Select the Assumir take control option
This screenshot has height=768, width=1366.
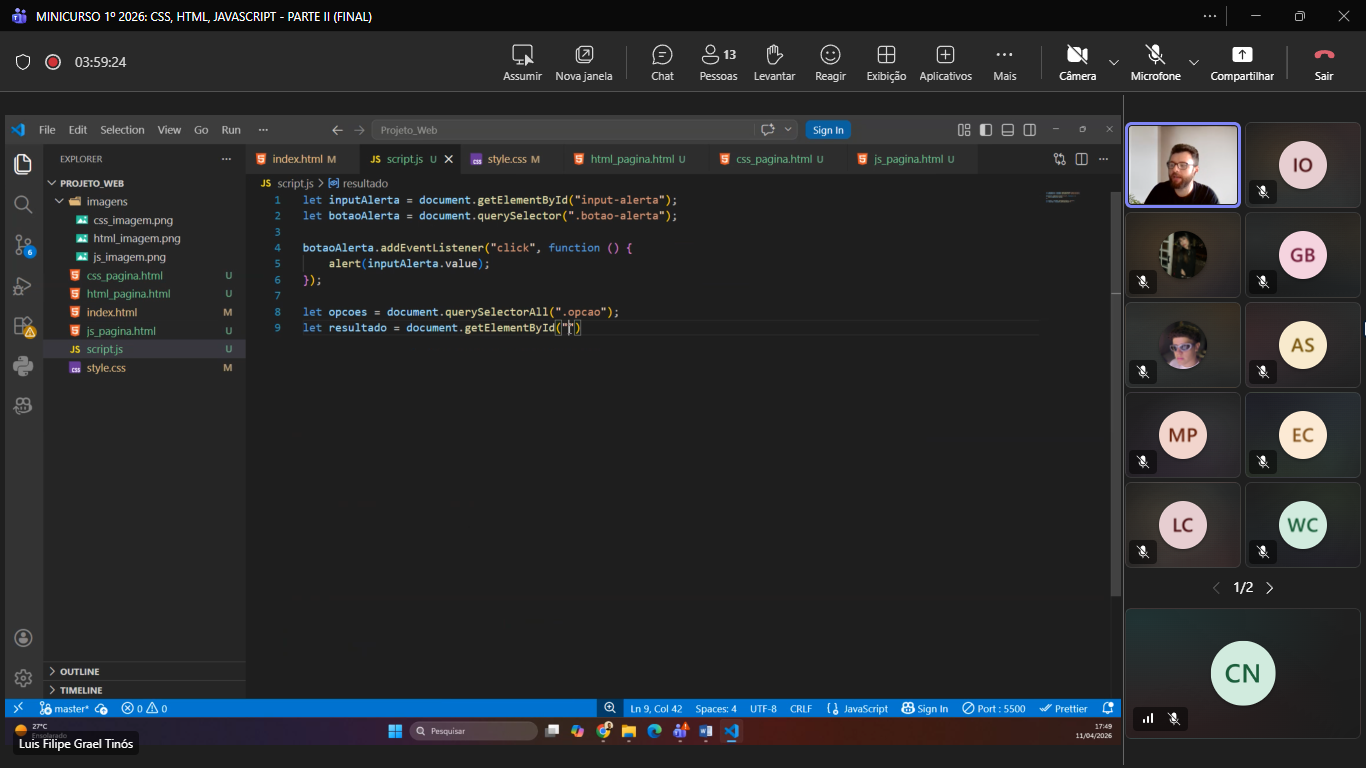click(522, 62)
